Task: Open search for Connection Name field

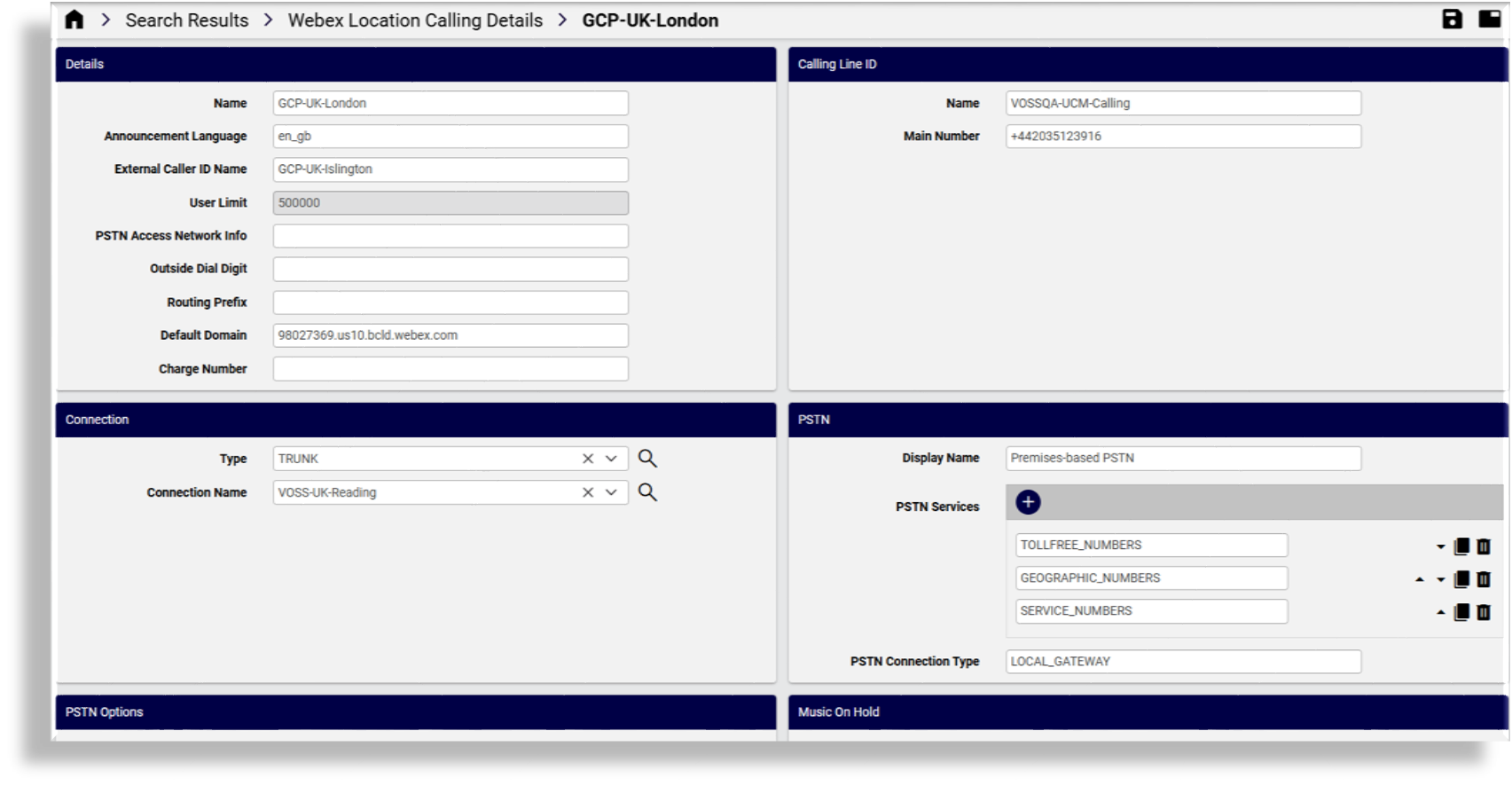Action: [x=647, y=492]
